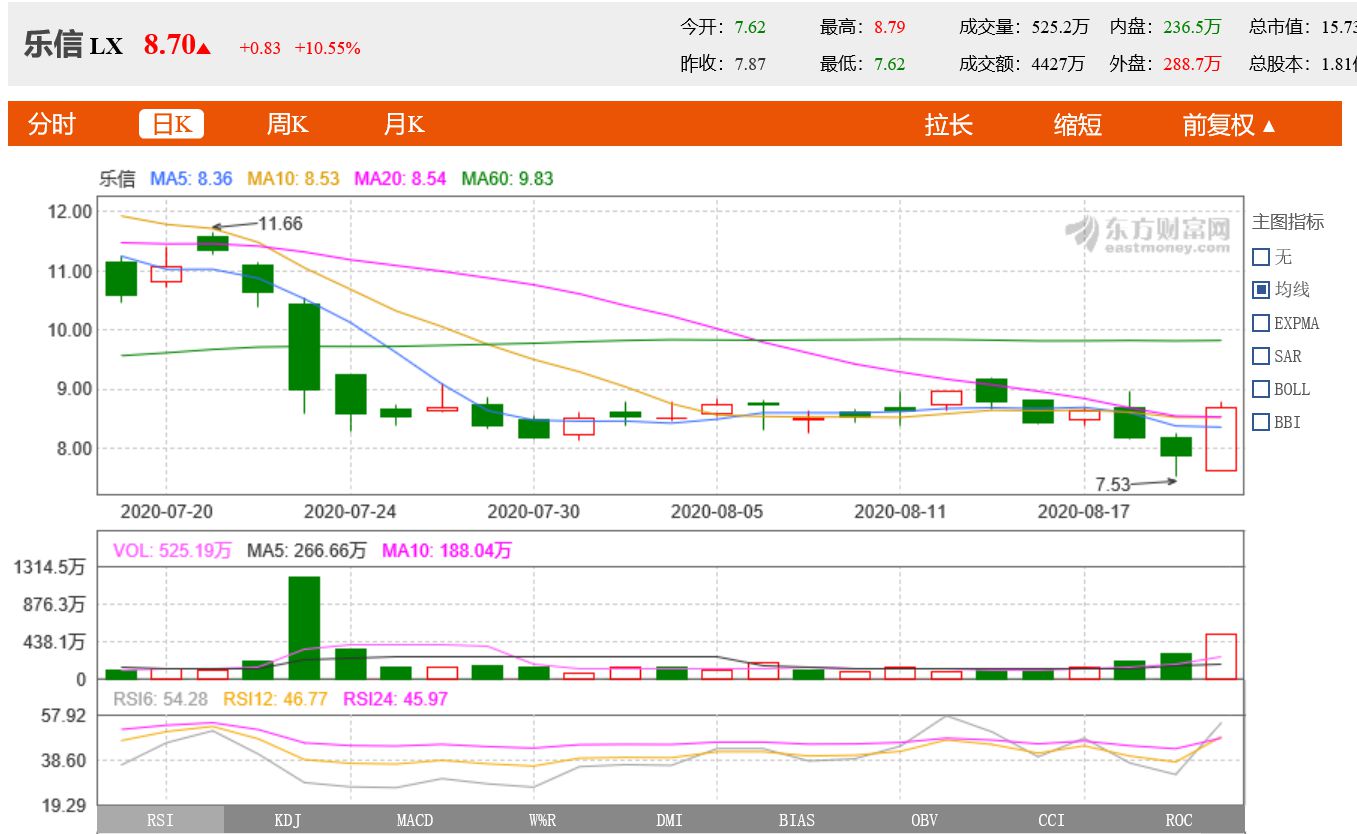Image resolution: width=1357 pixels, height=834 pixels.
Task: Open the 月K monthly chart tab
Action: pyautogui.click(x=404, y=124)
